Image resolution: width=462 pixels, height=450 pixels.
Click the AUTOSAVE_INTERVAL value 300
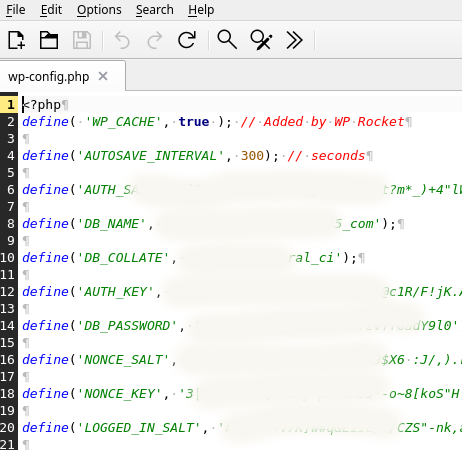coord(252,156)
